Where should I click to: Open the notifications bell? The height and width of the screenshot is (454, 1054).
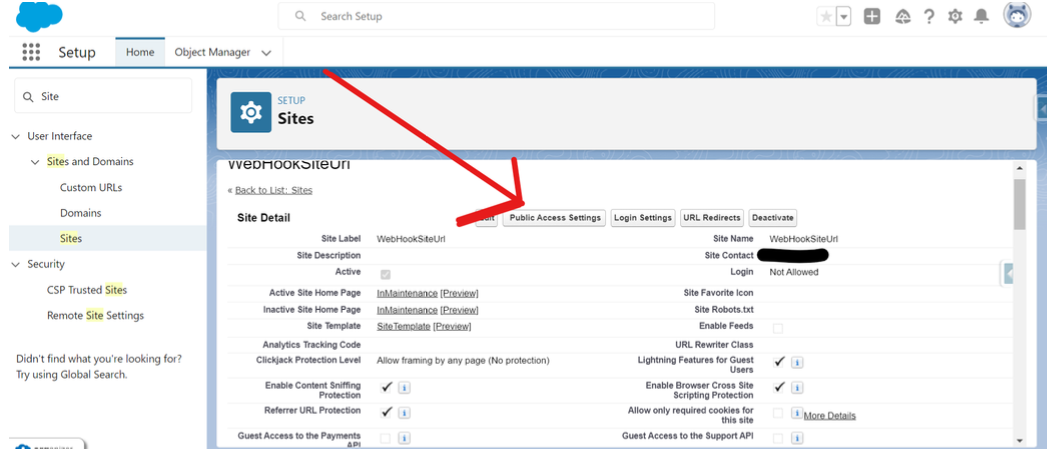(982, 17)
